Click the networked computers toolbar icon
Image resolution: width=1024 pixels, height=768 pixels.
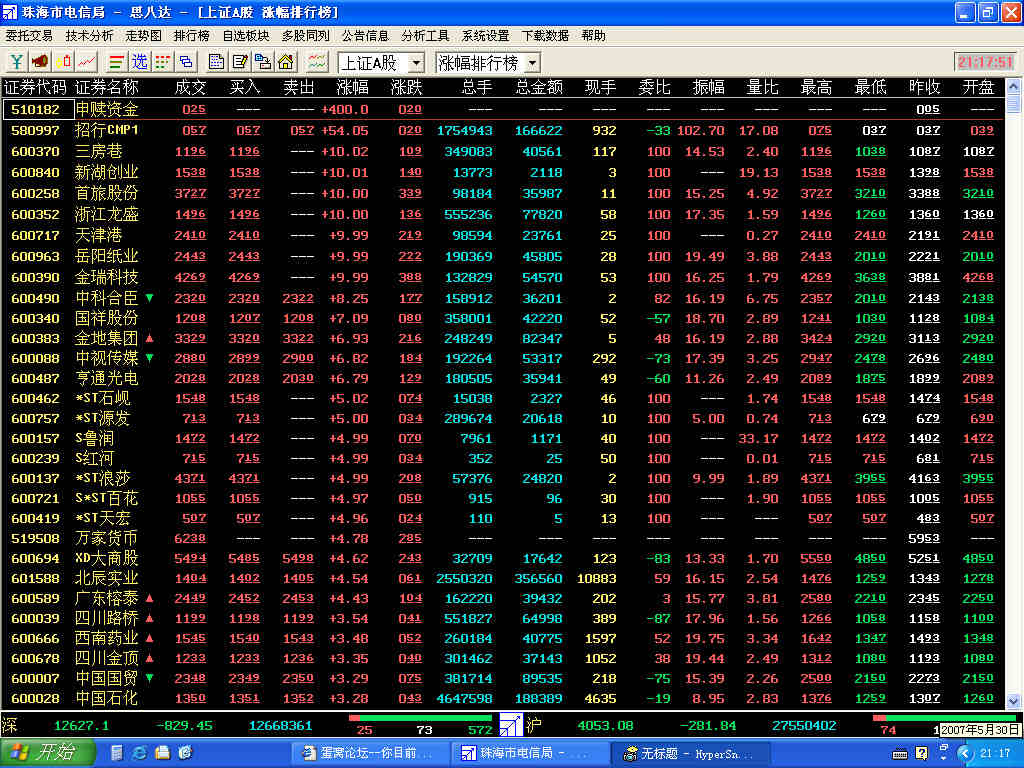click(x=263, y=62)
